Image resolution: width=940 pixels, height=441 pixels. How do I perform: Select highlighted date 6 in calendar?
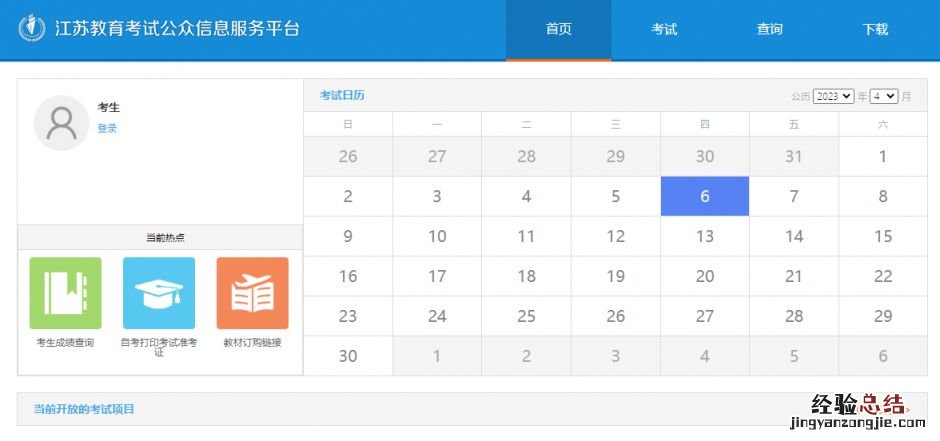(x=704, y=196)
